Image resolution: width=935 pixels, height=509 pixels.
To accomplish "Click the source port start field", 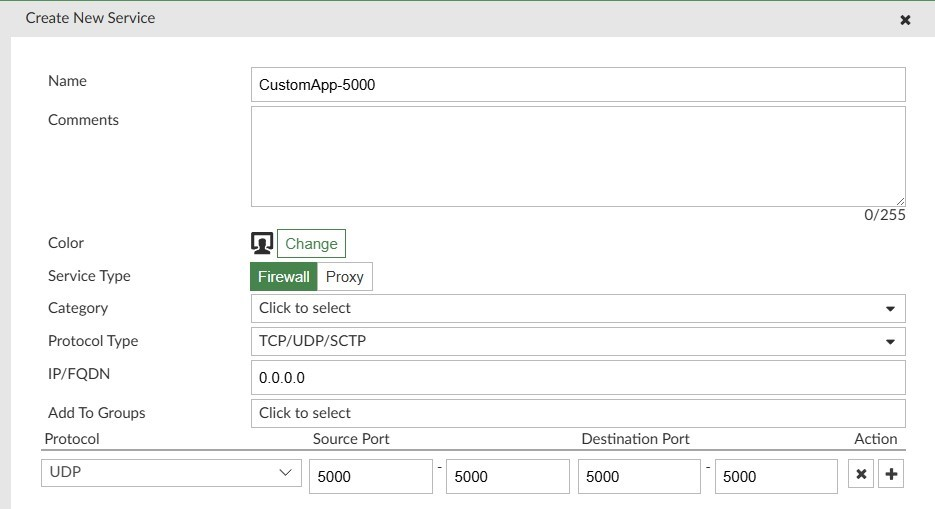I will click(371, 477).
